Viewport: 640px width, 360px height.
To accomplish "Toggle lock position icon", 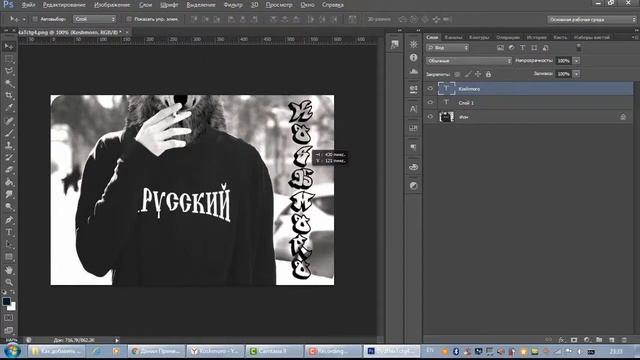I will click(478, 74).
